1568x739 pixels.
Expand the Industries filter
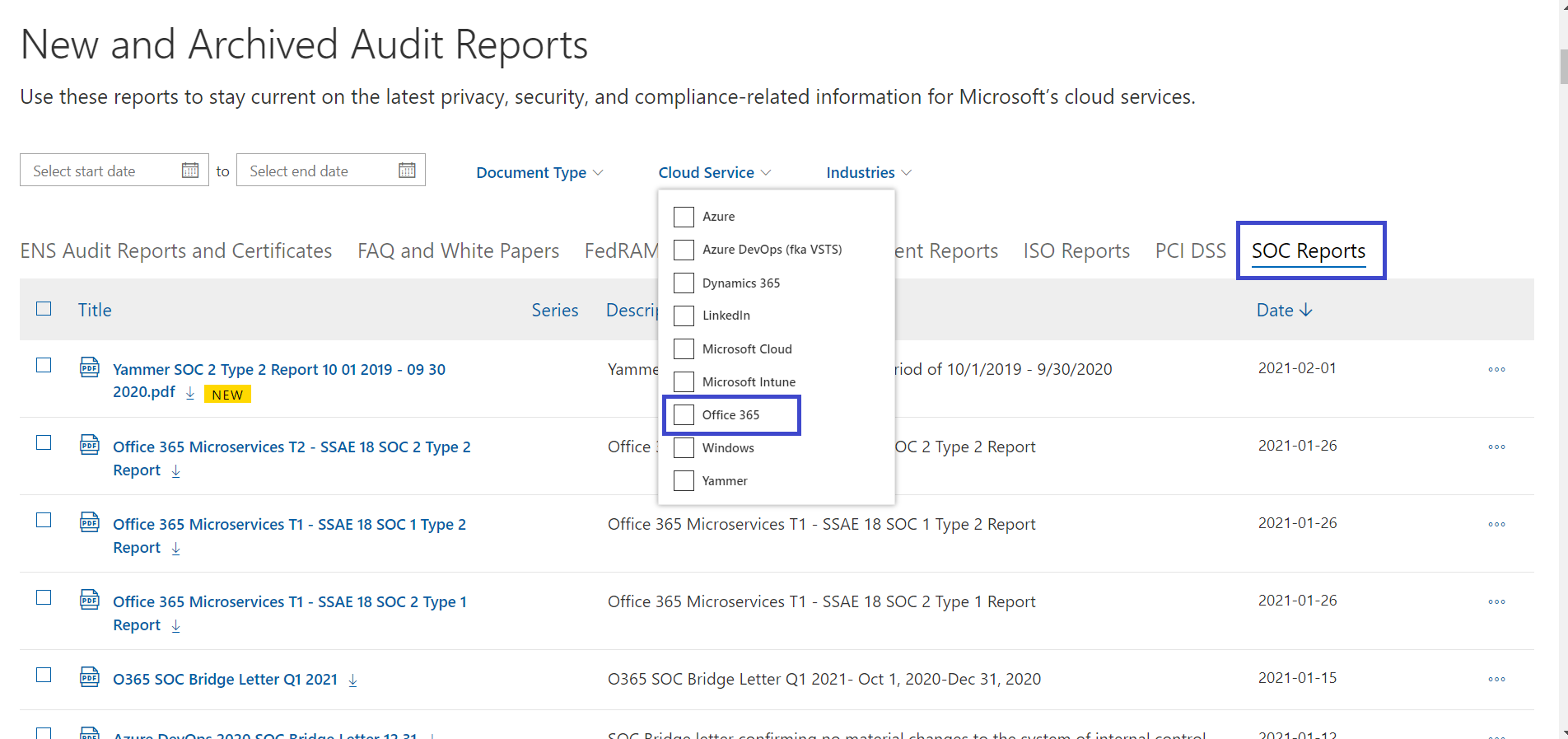(869, 172)
